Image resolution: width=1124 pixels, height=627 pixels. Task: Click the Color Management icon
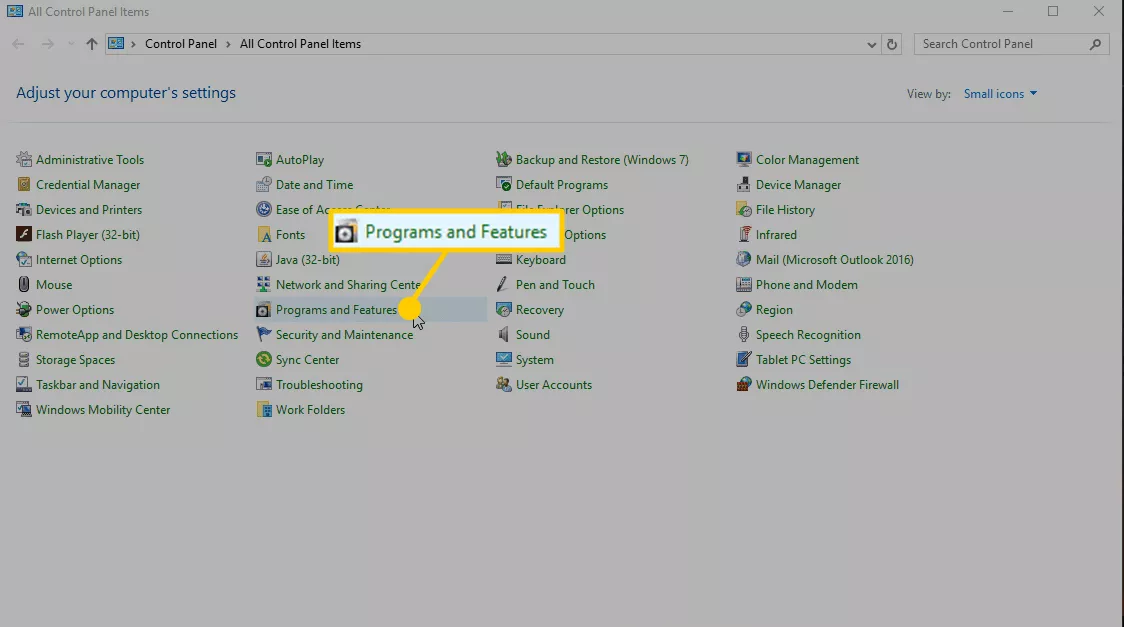(744, 160)
